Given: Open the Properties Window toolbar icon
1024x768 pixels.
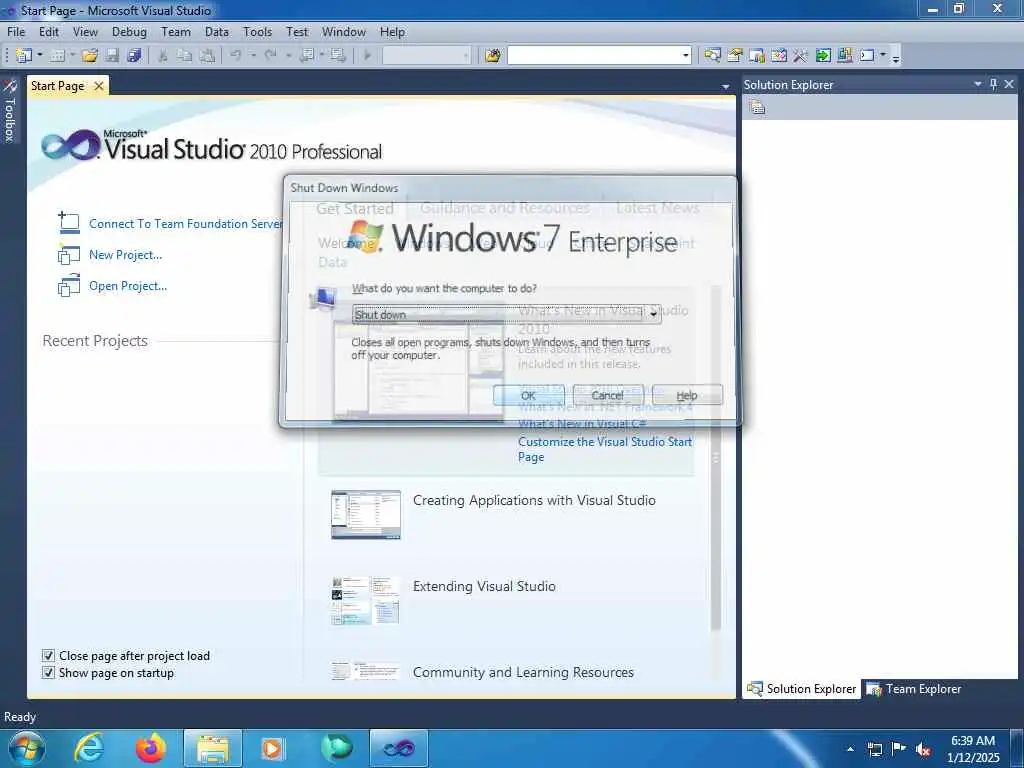Looking at the screenshot, I should [735, 56].
